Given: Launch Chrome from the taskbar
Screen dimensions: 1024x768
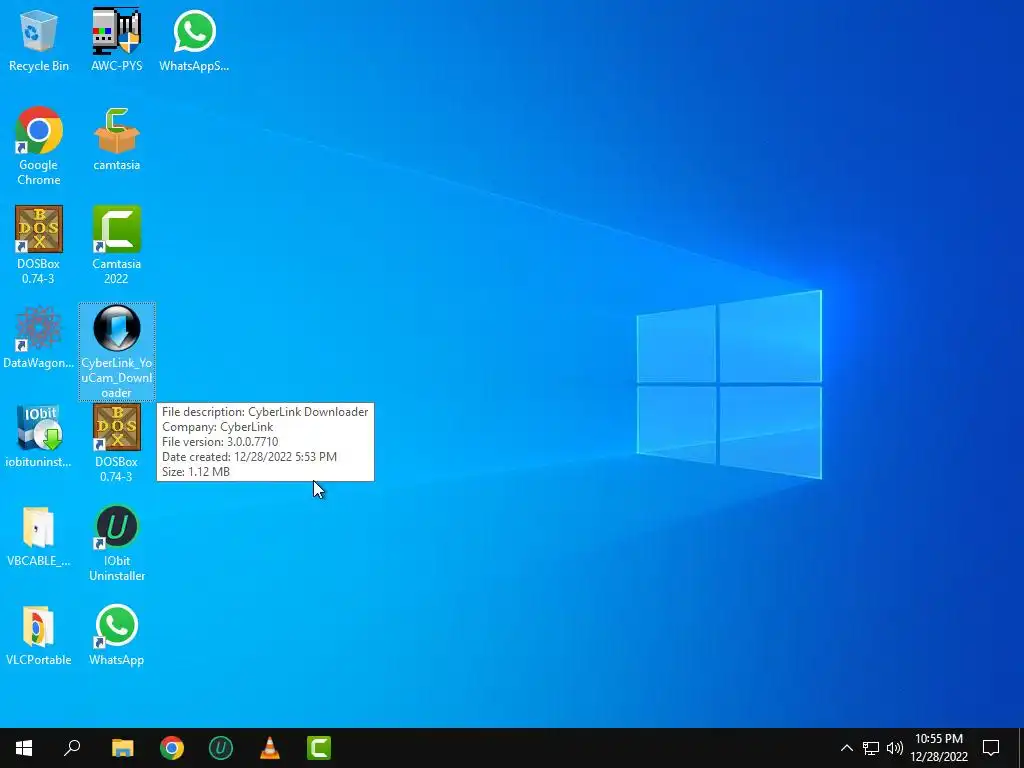Looking at the screenshot, I should point(172,748).
